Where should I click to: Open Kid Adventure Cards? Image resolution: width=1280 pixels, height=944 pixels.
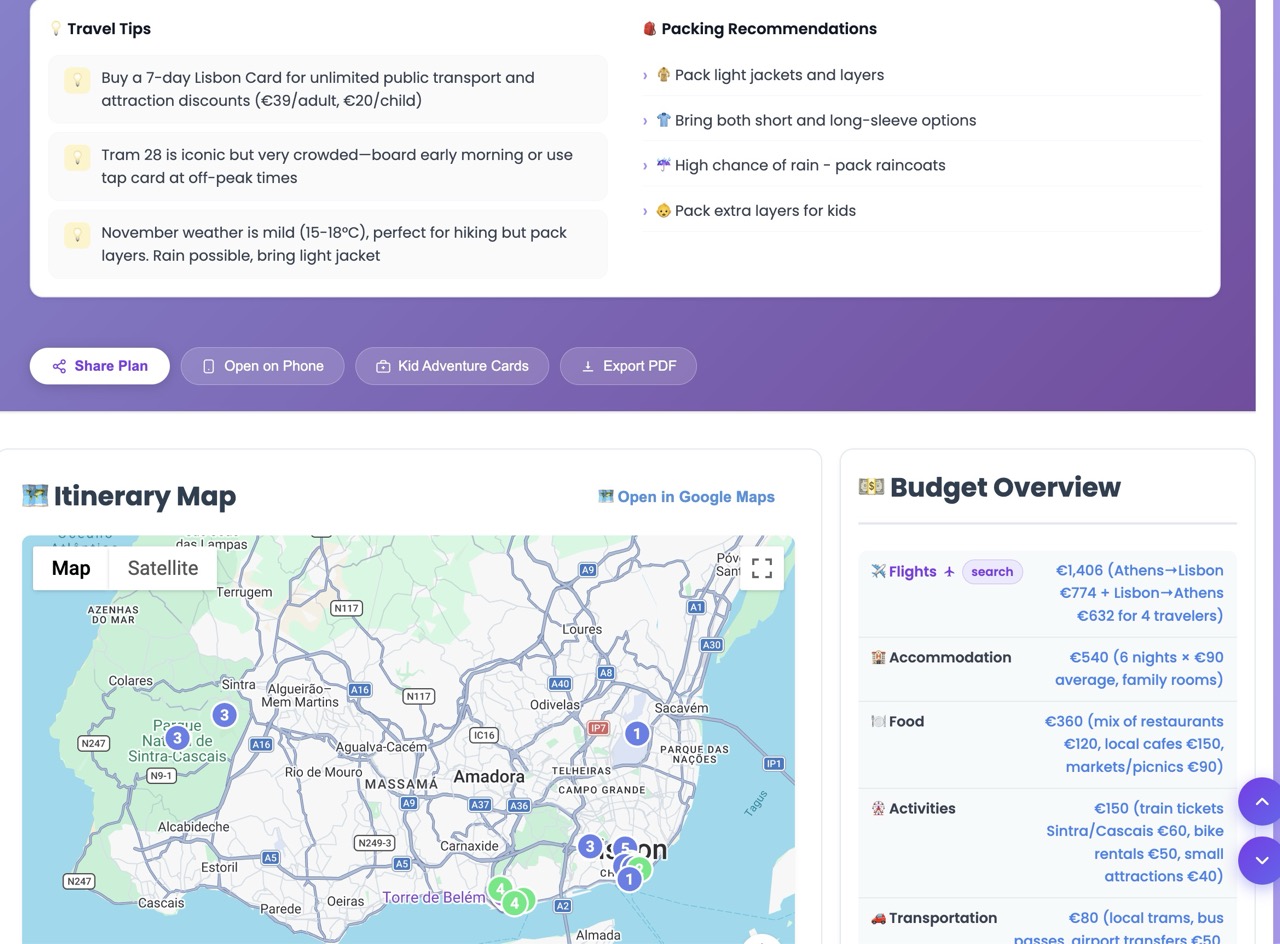coord(452,366)
